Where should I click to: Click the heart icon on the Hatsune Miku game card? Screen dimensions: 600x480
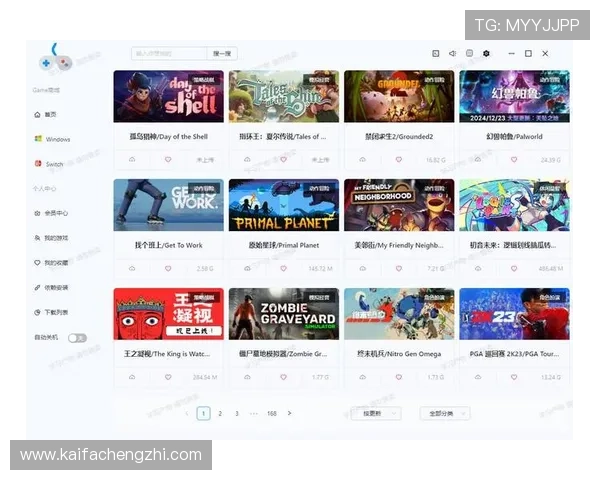tap(514, 268)
